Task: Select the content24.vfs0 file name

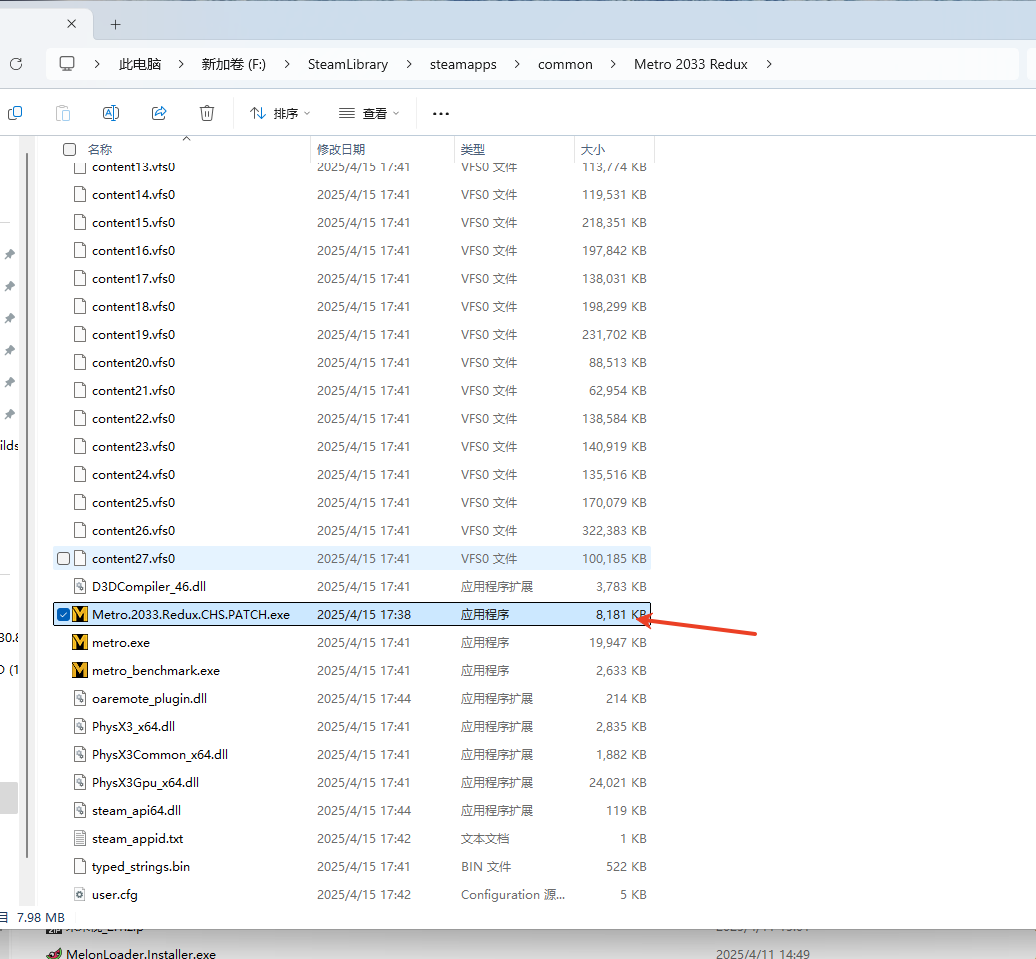Action: coord(133,475)
